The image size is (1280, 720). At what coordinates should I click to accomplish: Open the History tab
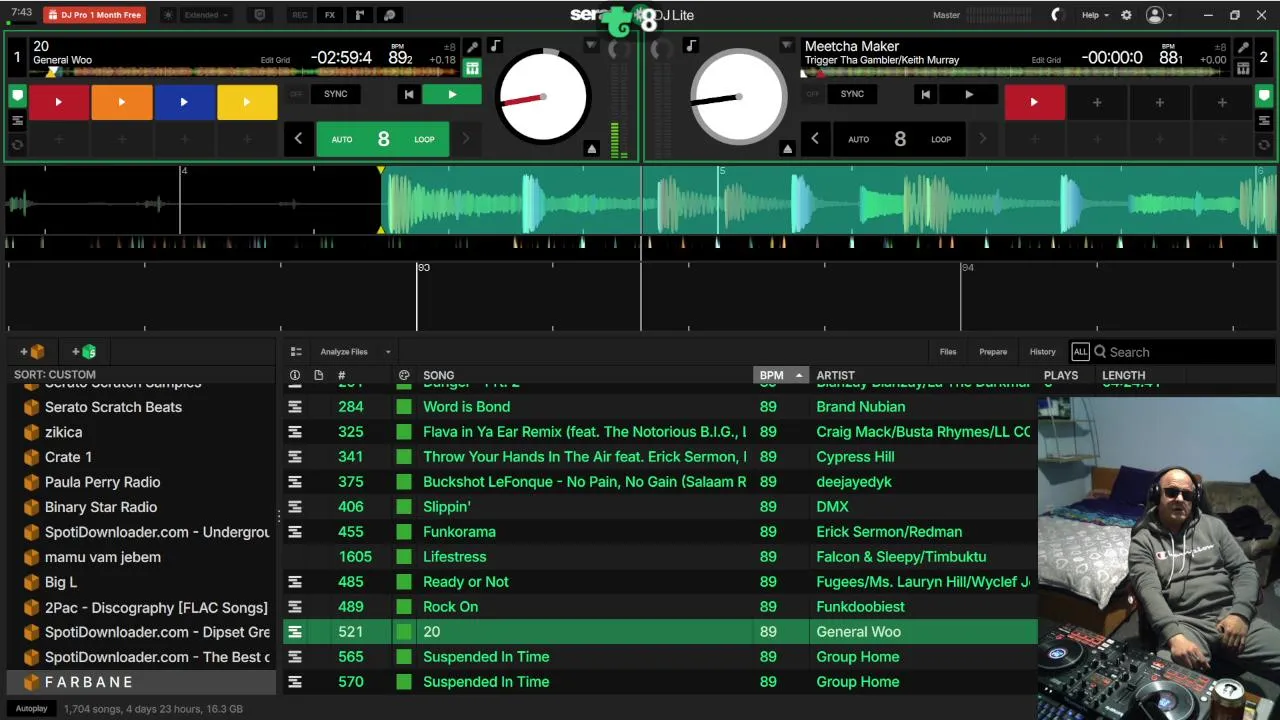[1042, 352]
